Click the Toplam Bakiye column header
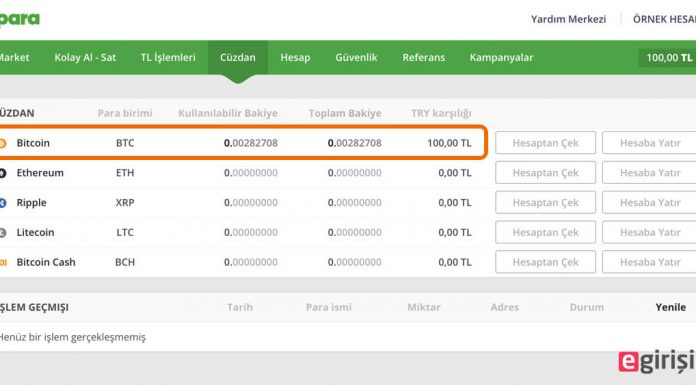This screenshot has width=696, height=385. click(x=345, y=113)
